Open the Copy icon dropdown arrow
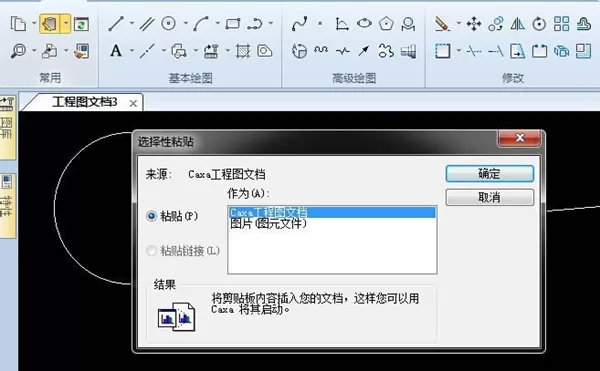The height and width of the screenshot is (371, 600). 34,24
